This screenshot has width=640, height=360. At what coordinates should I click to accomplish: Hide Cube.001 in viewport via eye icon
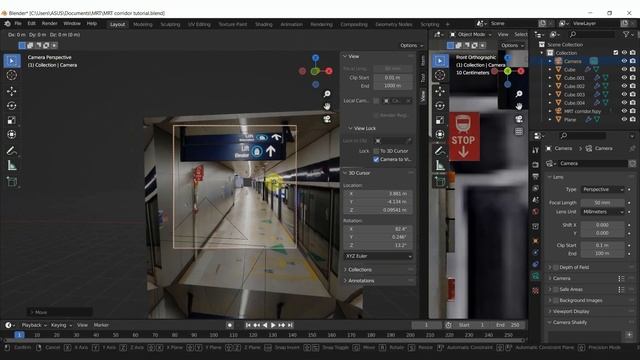click(x=624, y=78)
